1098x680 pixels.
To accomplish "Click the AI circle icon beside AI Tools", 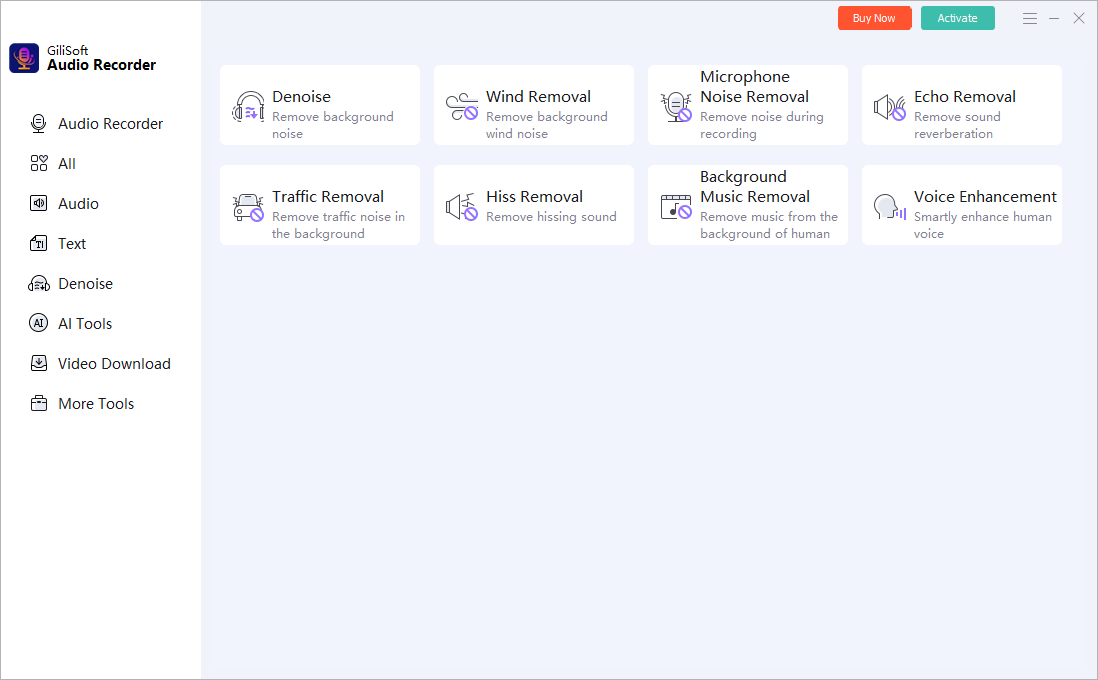I will tap(39, 324).
